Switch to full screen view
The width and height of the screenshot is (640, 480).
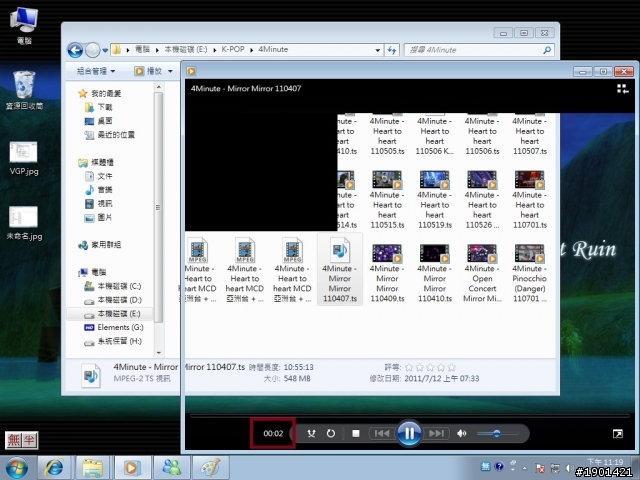(618, 433)
